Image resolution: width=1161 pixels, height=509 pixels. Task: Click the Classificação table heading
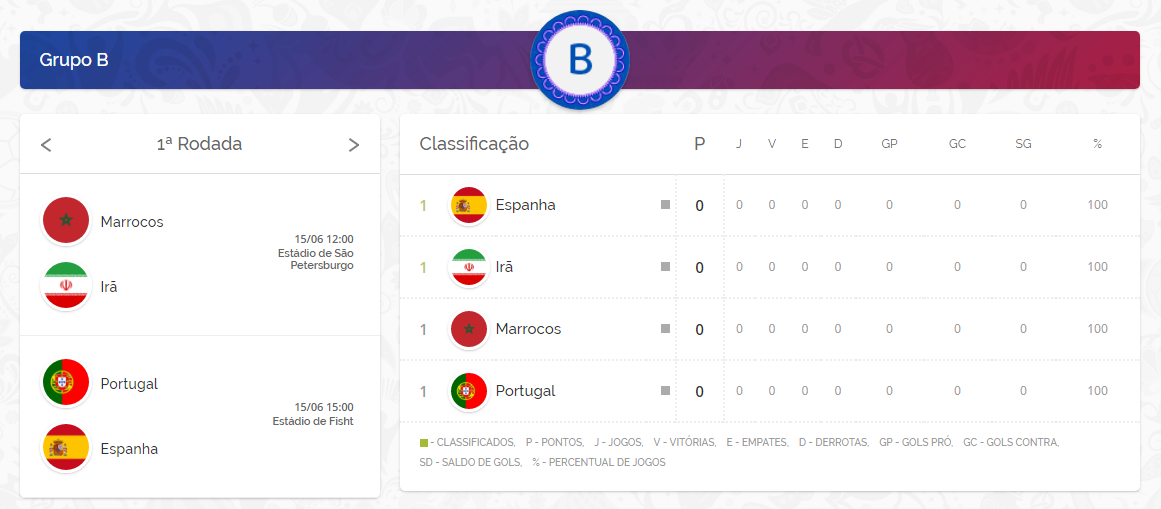pos(474,144)
